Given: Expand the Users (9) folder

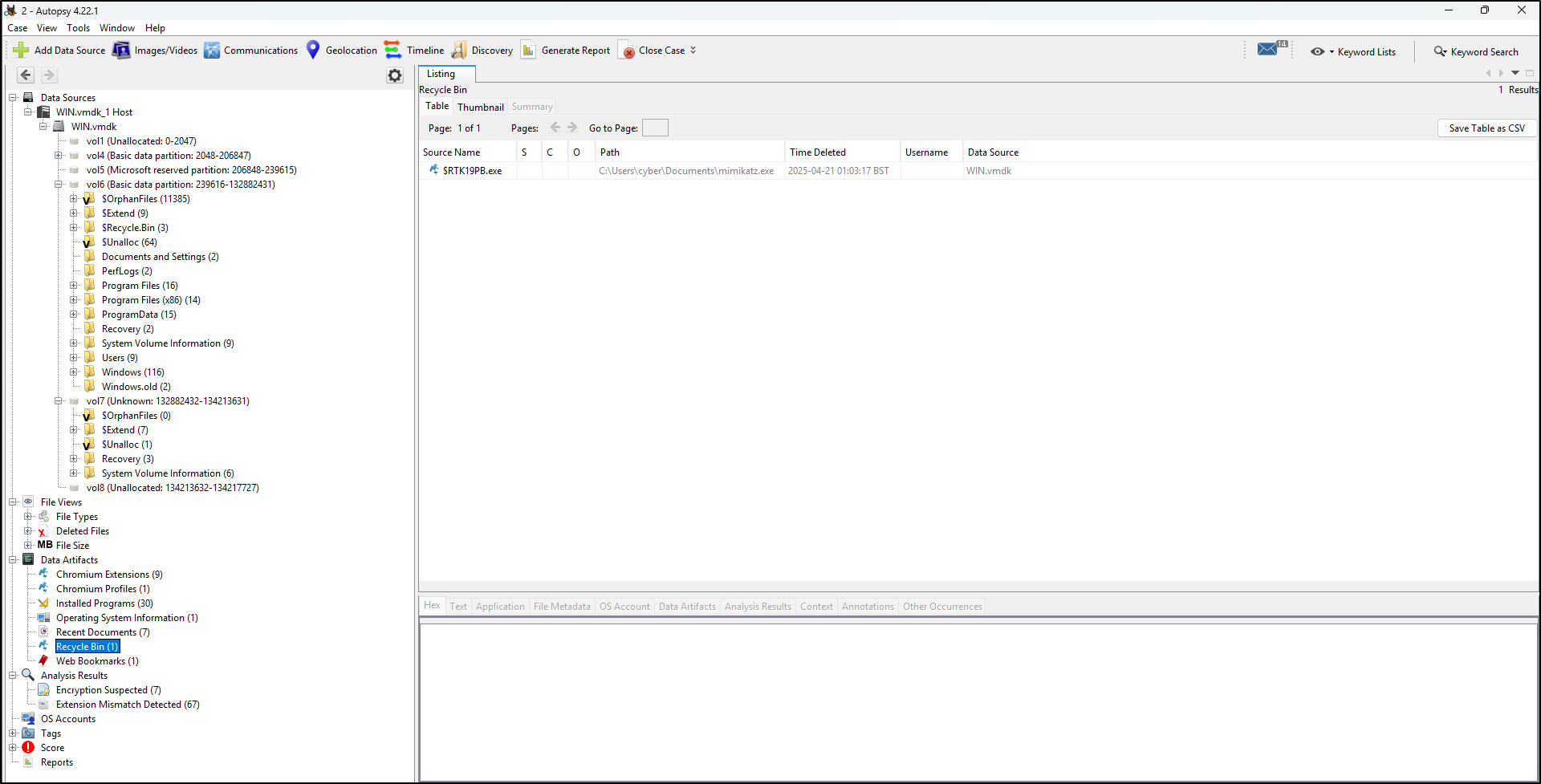Looking at the screenshot, I should click(x=74, y=358).
